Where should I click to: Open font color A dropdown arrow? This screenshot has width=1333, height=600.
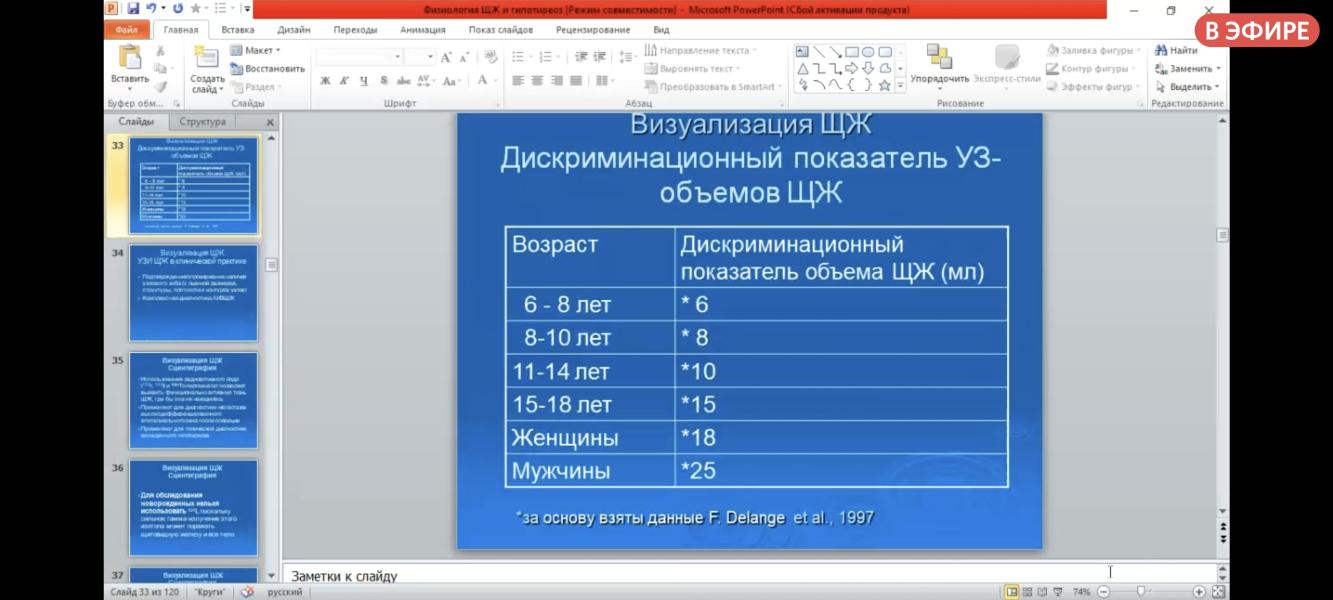tap(495, 81)
